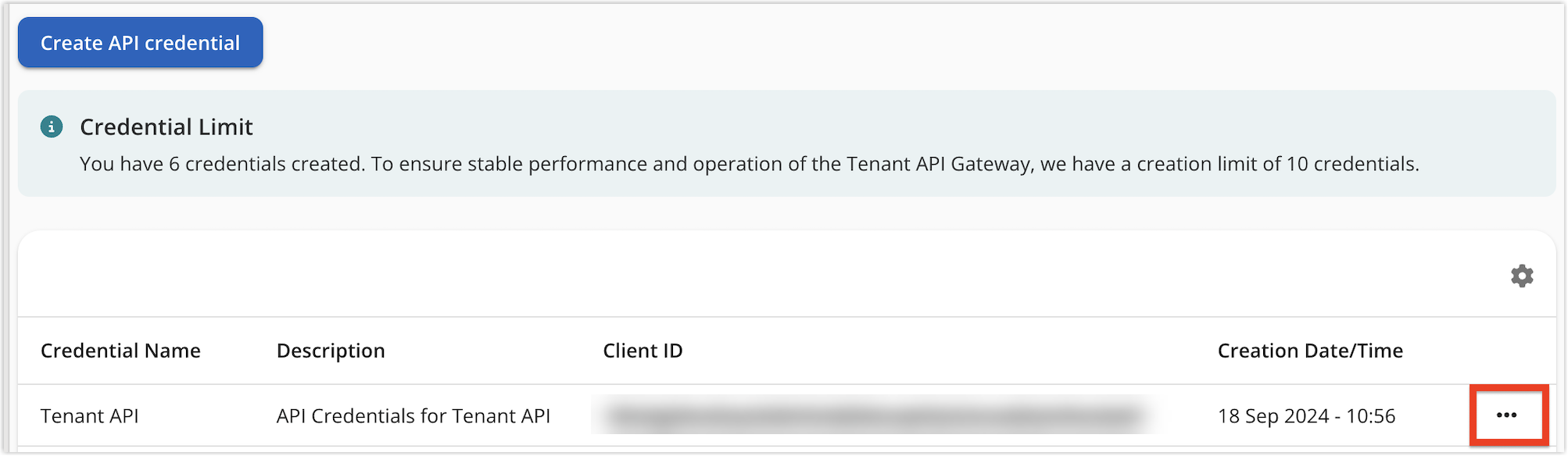The height and width of the screenshot is (456, 1568).
Task: Click the 'creation limit of 10 credentials' phrase
Action: tap(1277, 164)
